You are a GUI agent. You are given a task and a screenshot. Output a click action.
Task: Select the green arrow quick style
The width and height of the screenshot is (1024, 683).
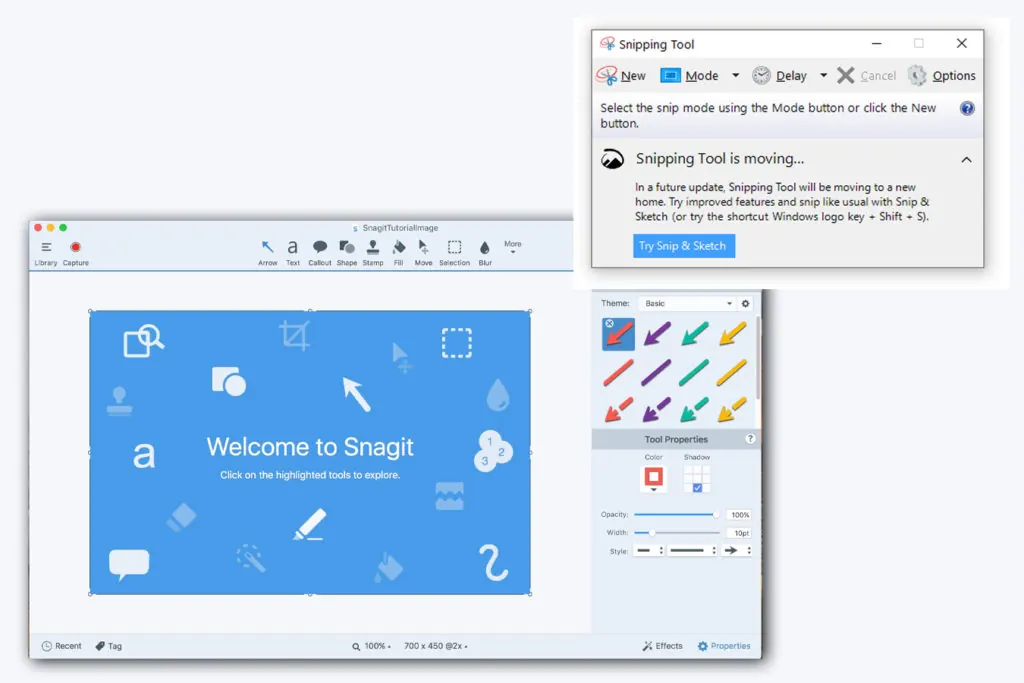(x=694, y=334)
